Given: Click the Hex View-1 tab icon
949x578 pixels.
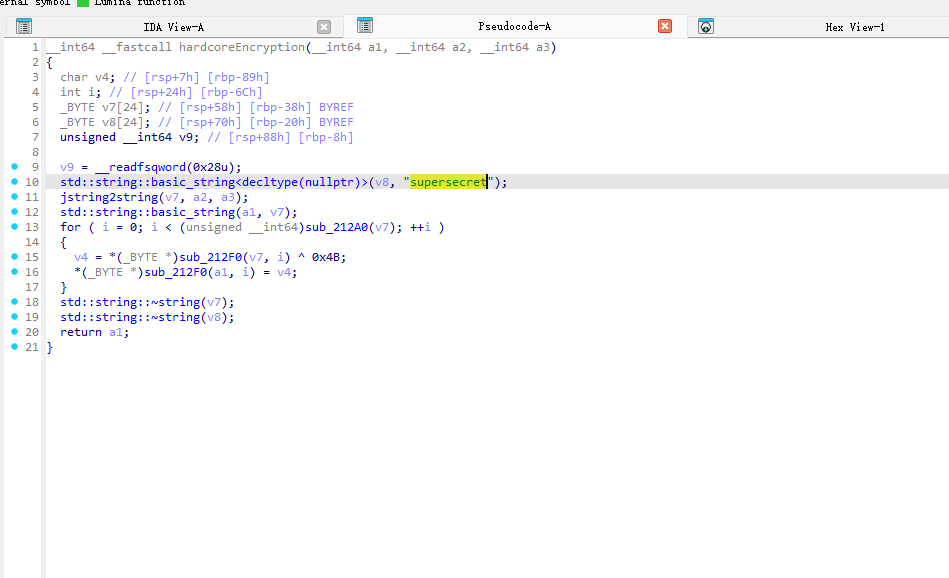Looking at the screenshot, I should pyautogui.click(x=706, y=27).
